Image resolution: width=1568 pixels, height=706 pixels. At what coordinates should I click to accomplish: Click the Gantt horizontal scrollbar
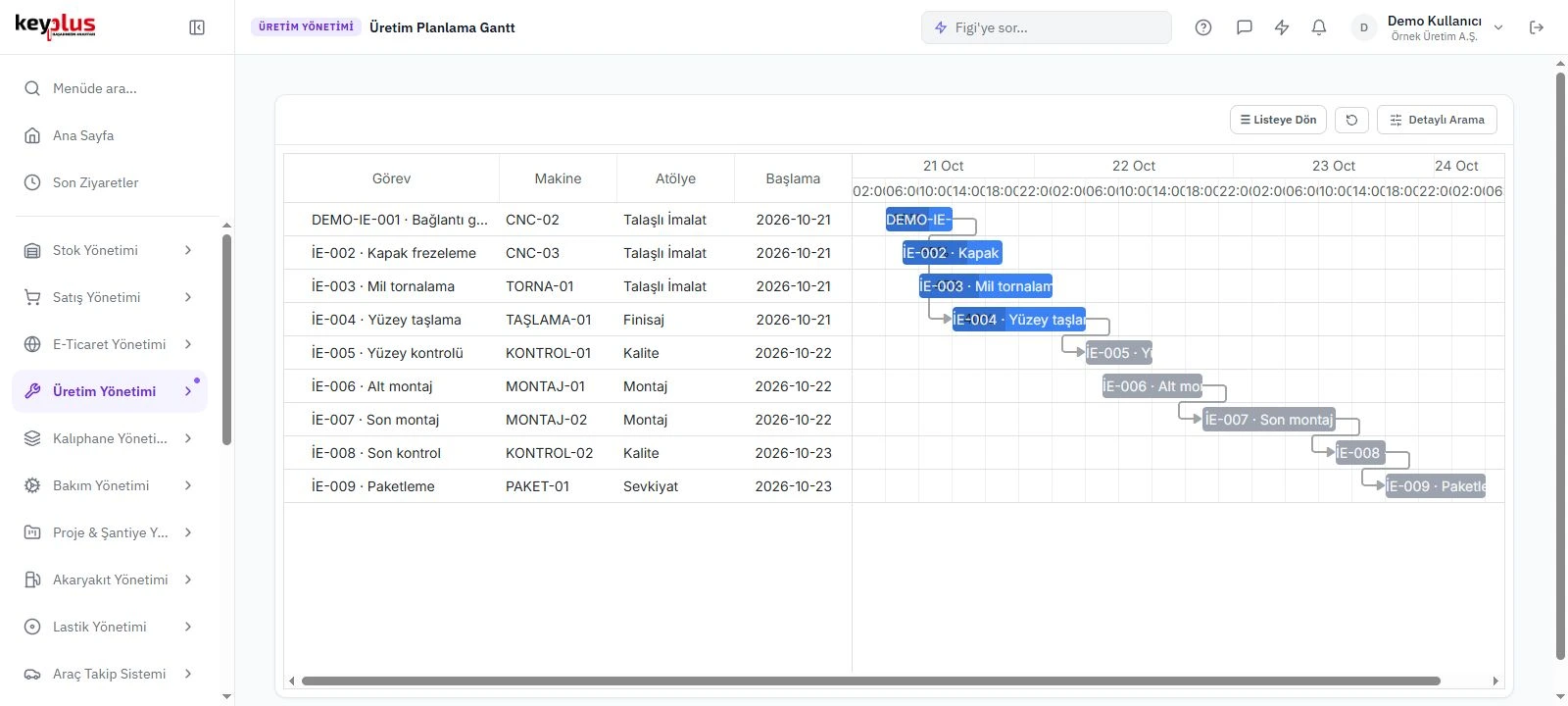(x=870, y=681)
